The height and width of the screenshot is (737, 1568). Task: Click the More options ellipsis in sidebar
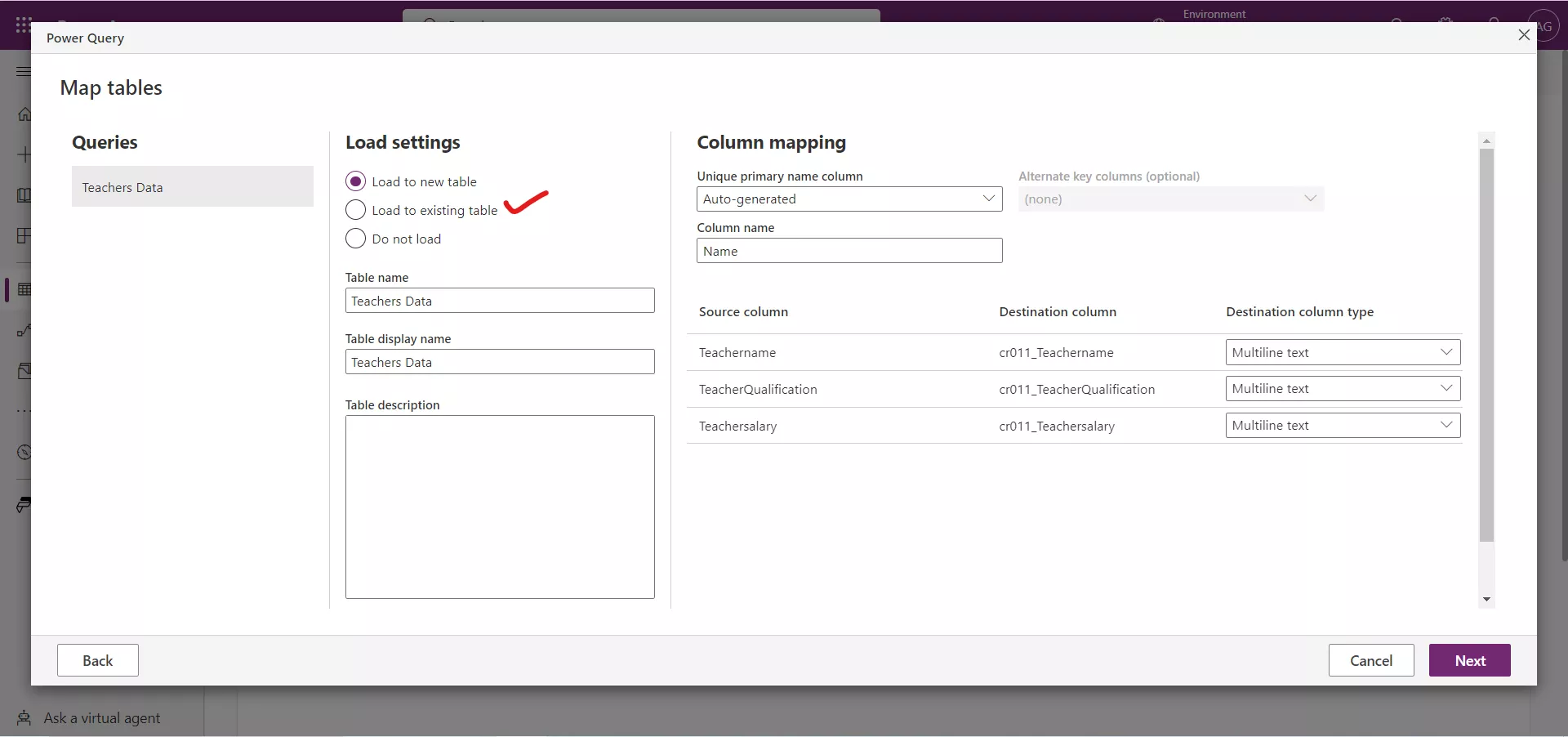click(x=24, y=410)
